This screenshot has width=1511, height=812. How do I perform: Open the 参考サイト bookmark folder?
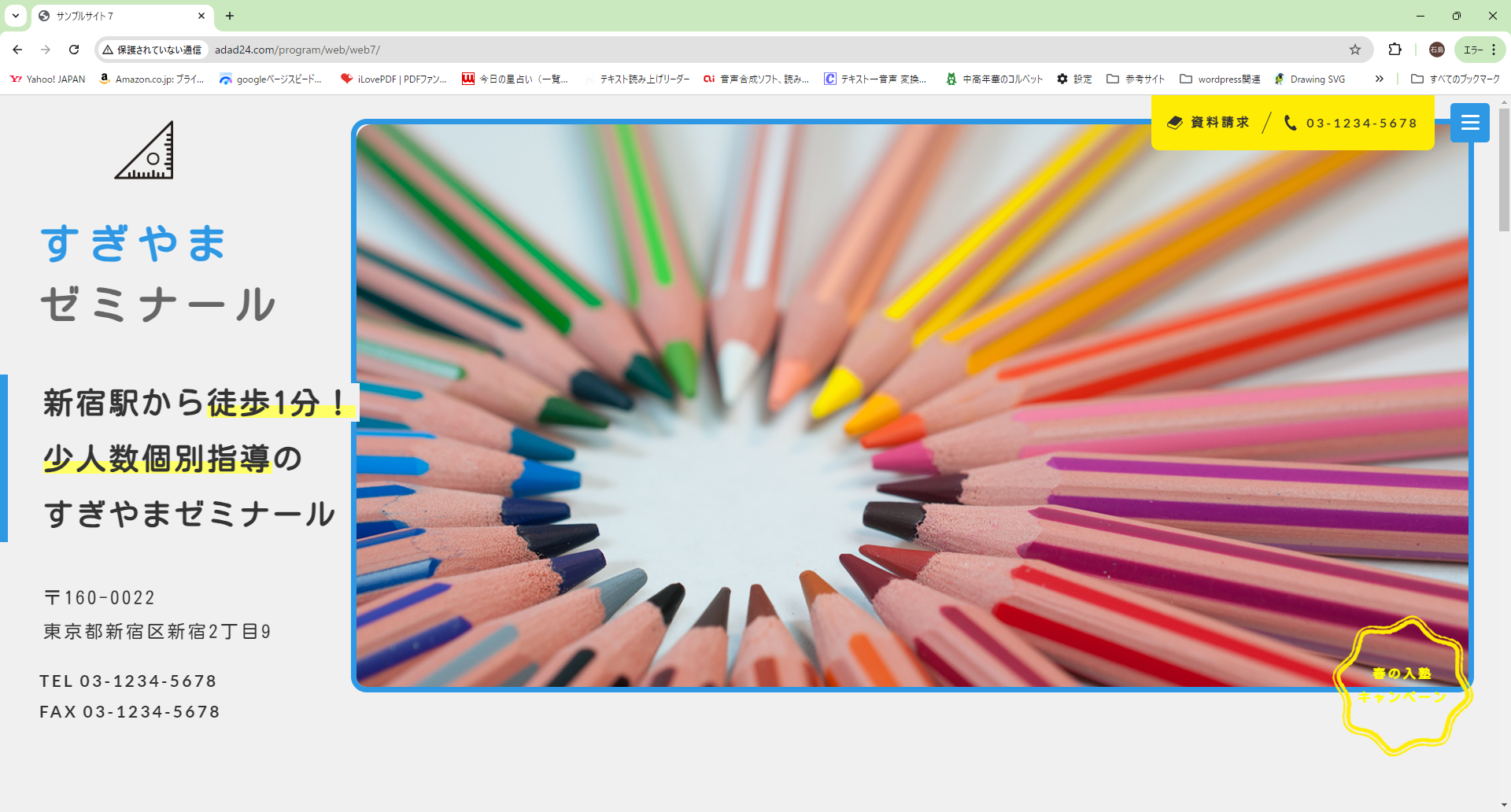click(1136, 79)
